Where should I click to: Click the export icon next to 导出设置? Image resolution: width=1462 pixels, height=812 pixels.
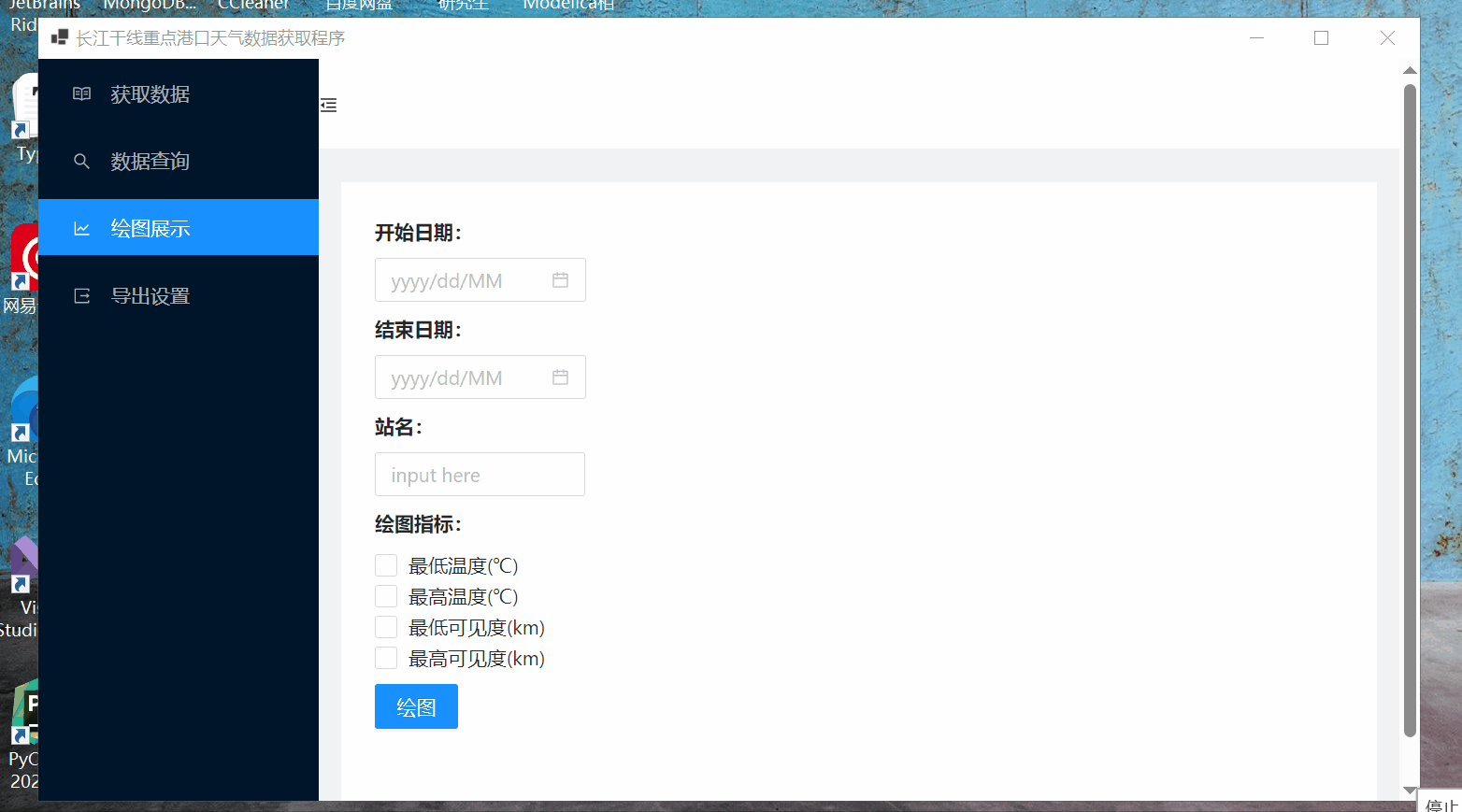(x=81, y=294)
